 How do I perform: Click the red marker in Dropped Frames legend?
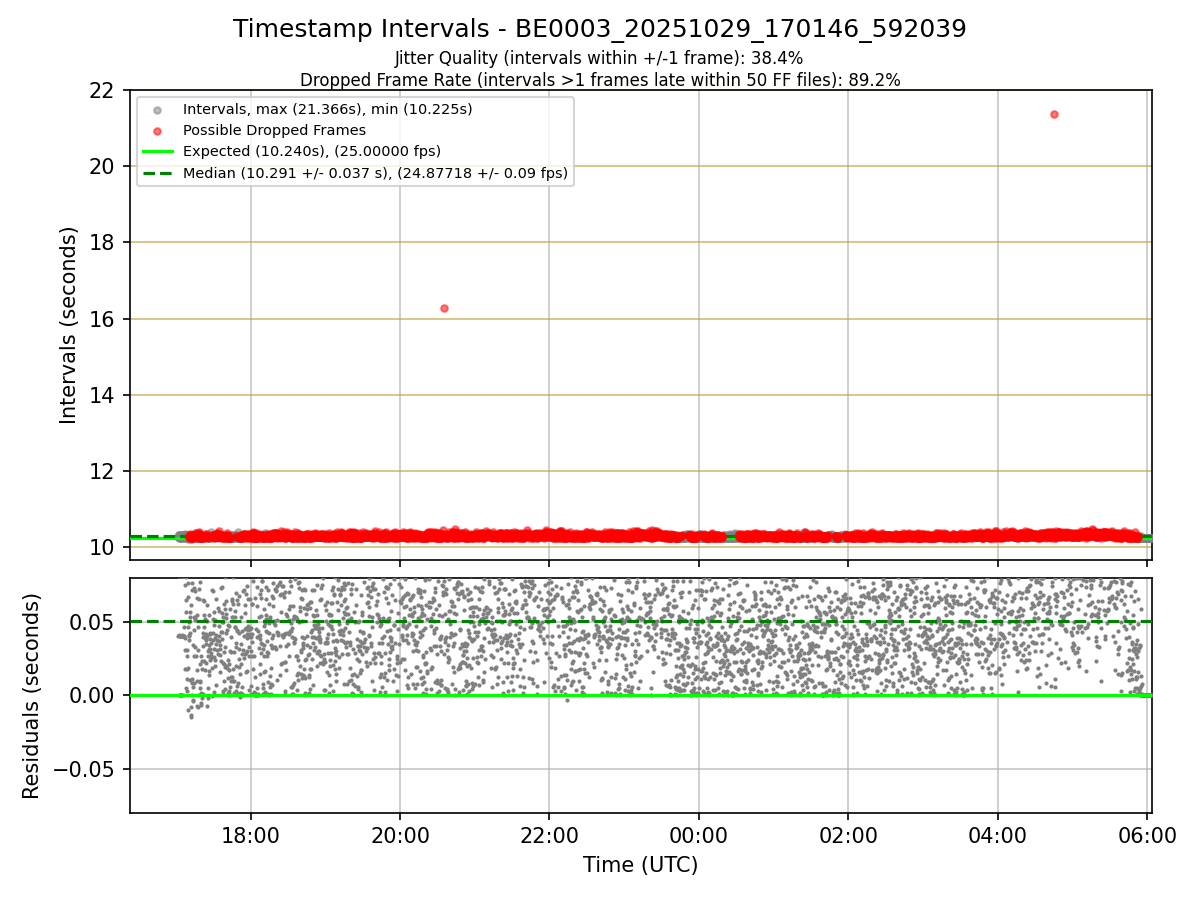pyautogui.click(x=158, y=130)
